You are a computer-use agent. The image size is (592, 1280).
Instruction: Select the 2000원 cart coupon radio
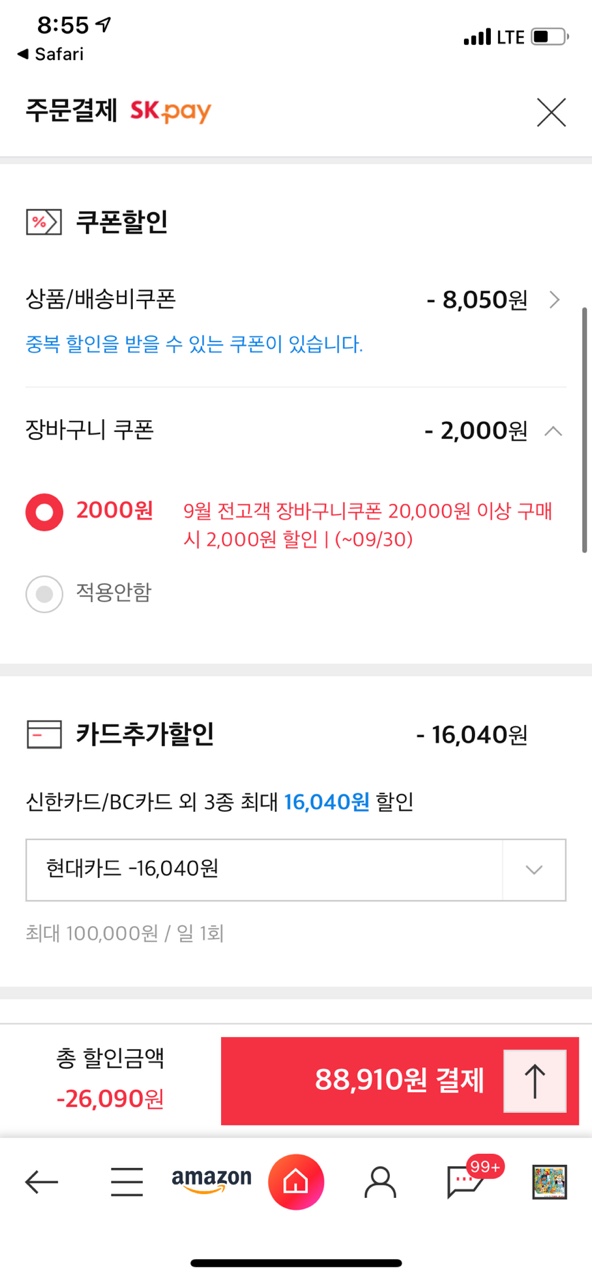pyautogui.click(x=44, y=513)
